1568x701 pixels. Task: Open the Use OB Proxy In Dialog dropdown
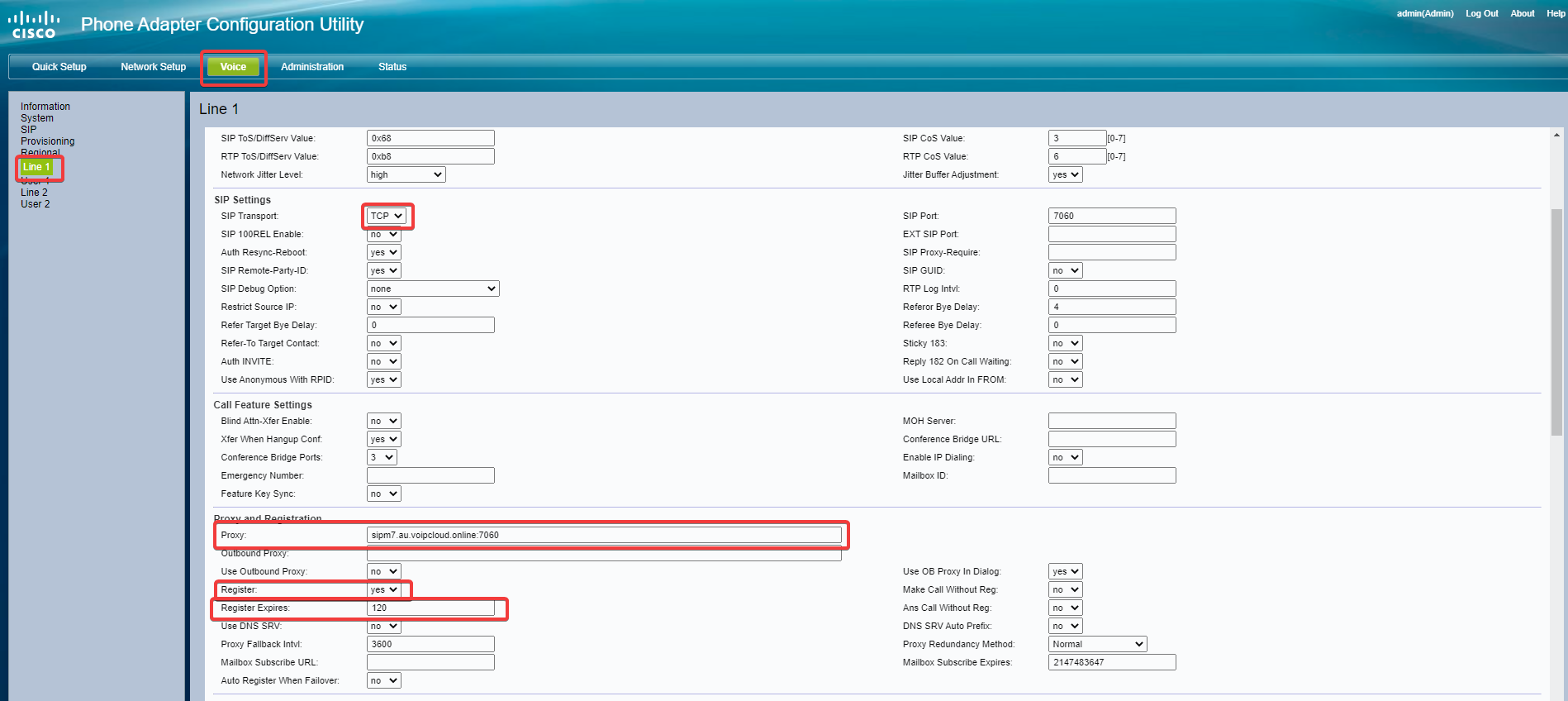click(x=1066, y=571)
